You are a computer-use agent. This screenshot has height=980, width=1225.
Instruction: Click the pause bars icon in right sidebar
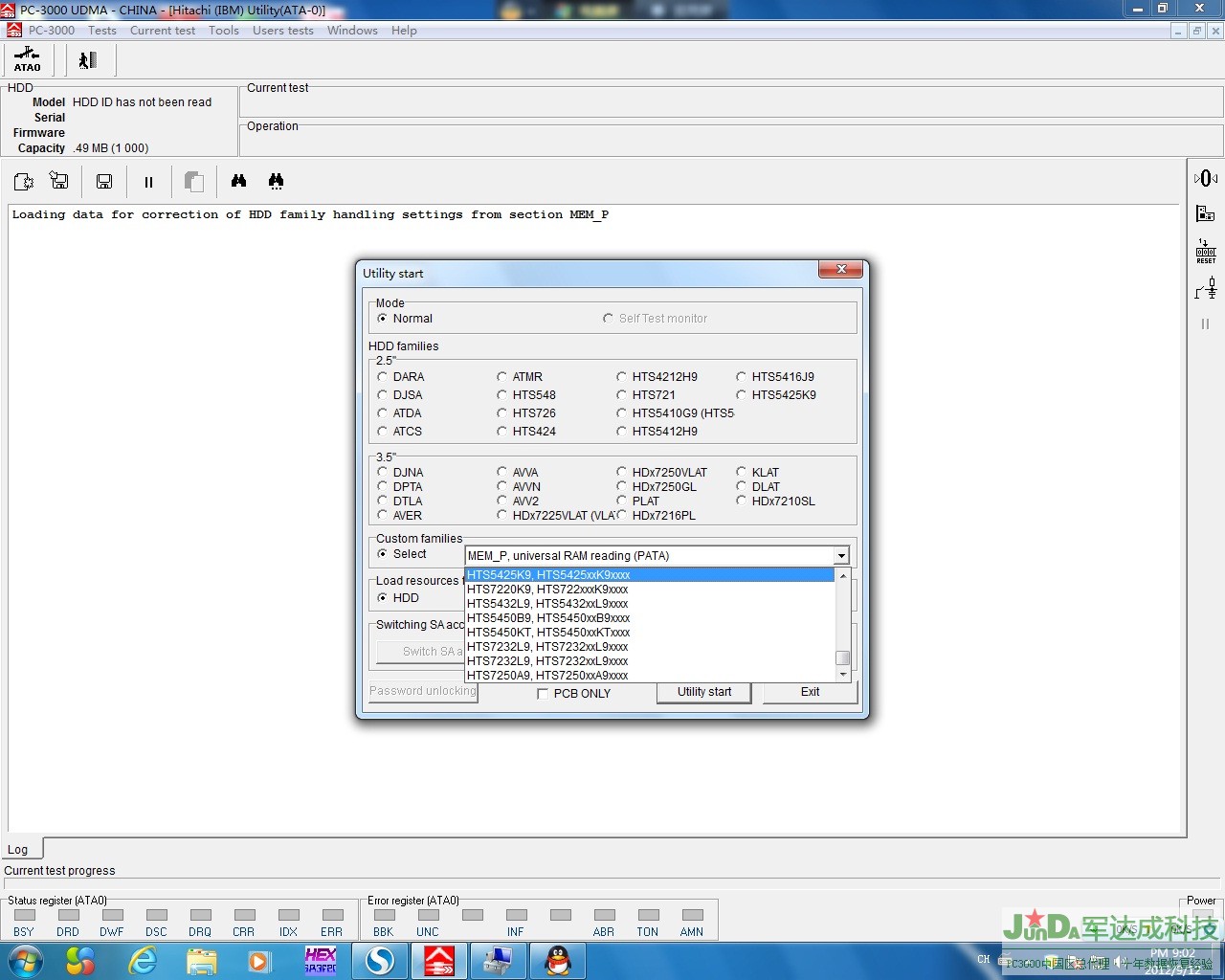[x=1206, y=323]
